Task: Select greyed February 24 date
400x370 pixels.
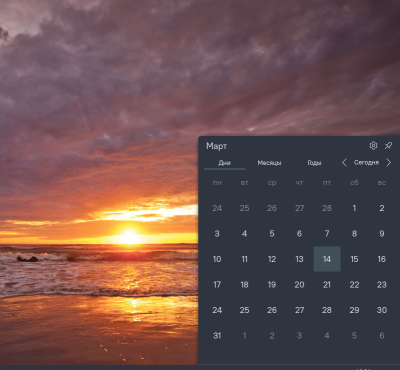Action: (217, 208)
